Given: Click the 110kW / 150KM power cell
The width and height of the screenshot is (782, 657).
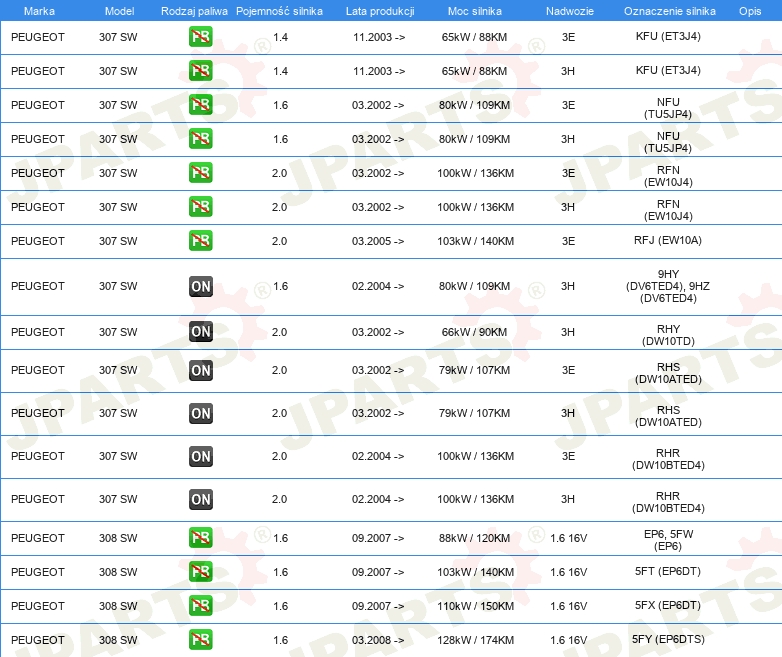Looking at the screenshot, I should 475,606.
